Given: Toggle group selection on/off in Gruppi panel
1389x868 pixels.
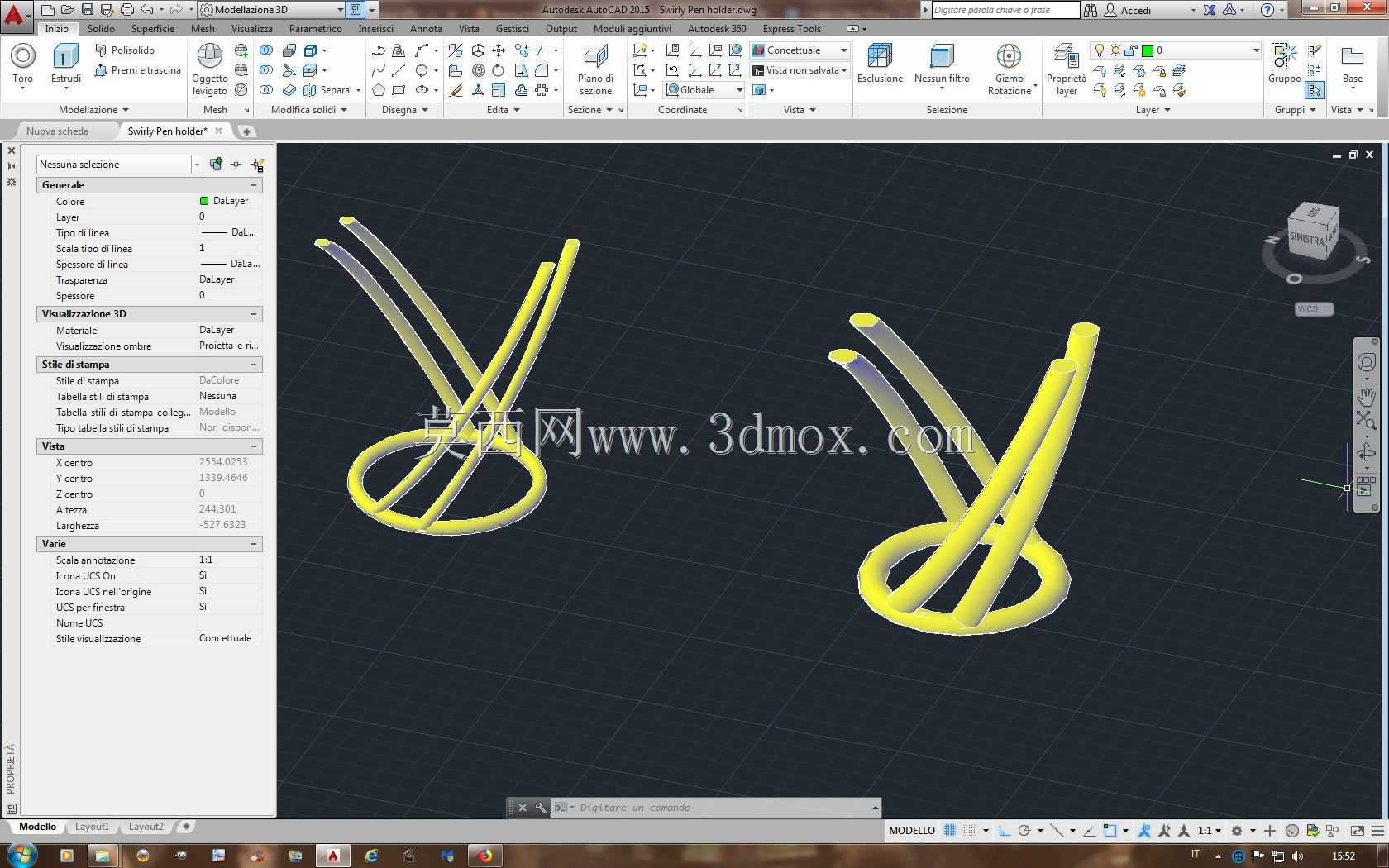Looking at the screenshot, I should (1315, 90).
